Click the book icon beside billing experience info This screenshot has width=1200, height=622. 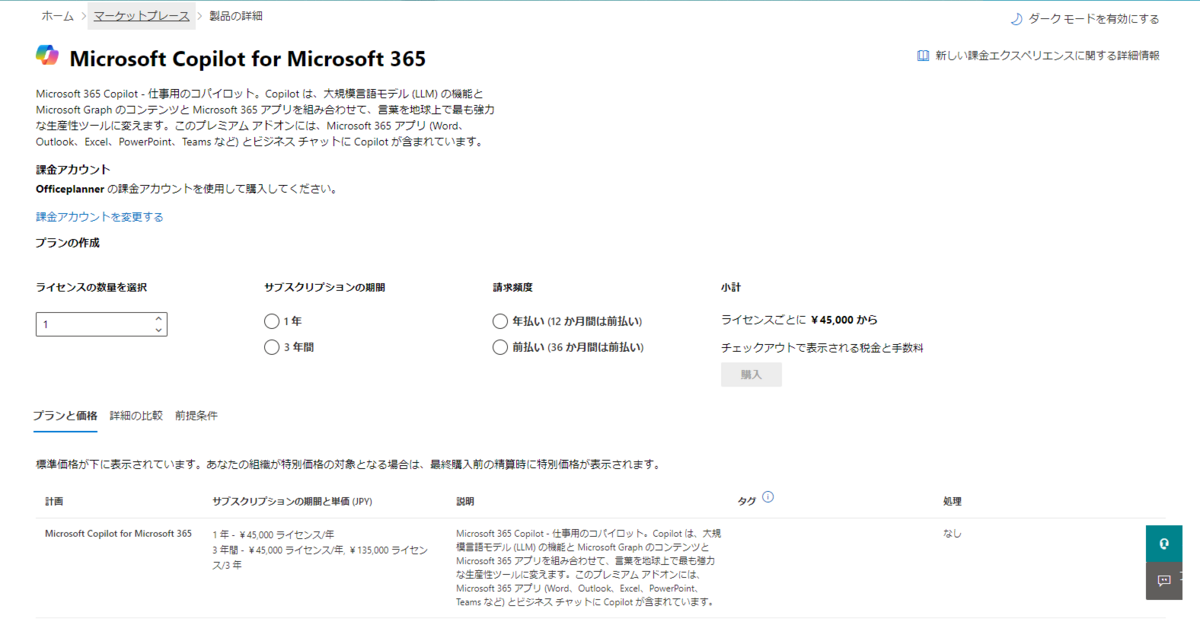pyautogui.click(x=923, y=56)
